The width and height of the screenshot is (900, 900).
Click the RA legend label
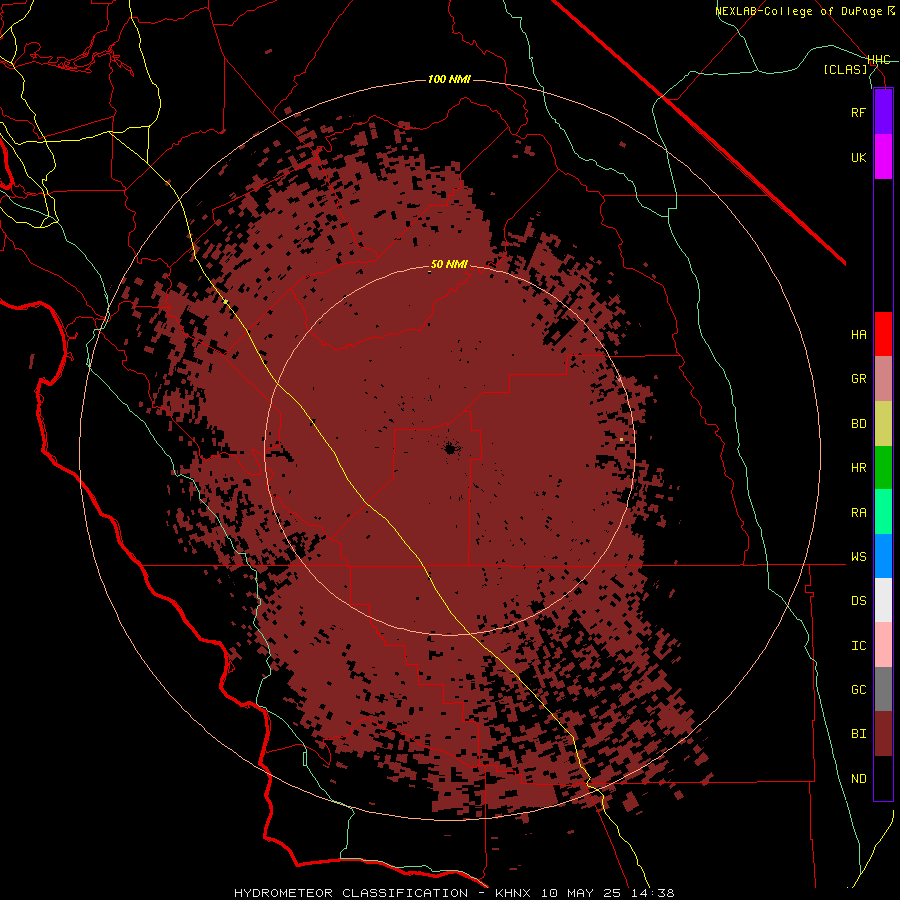858,513
